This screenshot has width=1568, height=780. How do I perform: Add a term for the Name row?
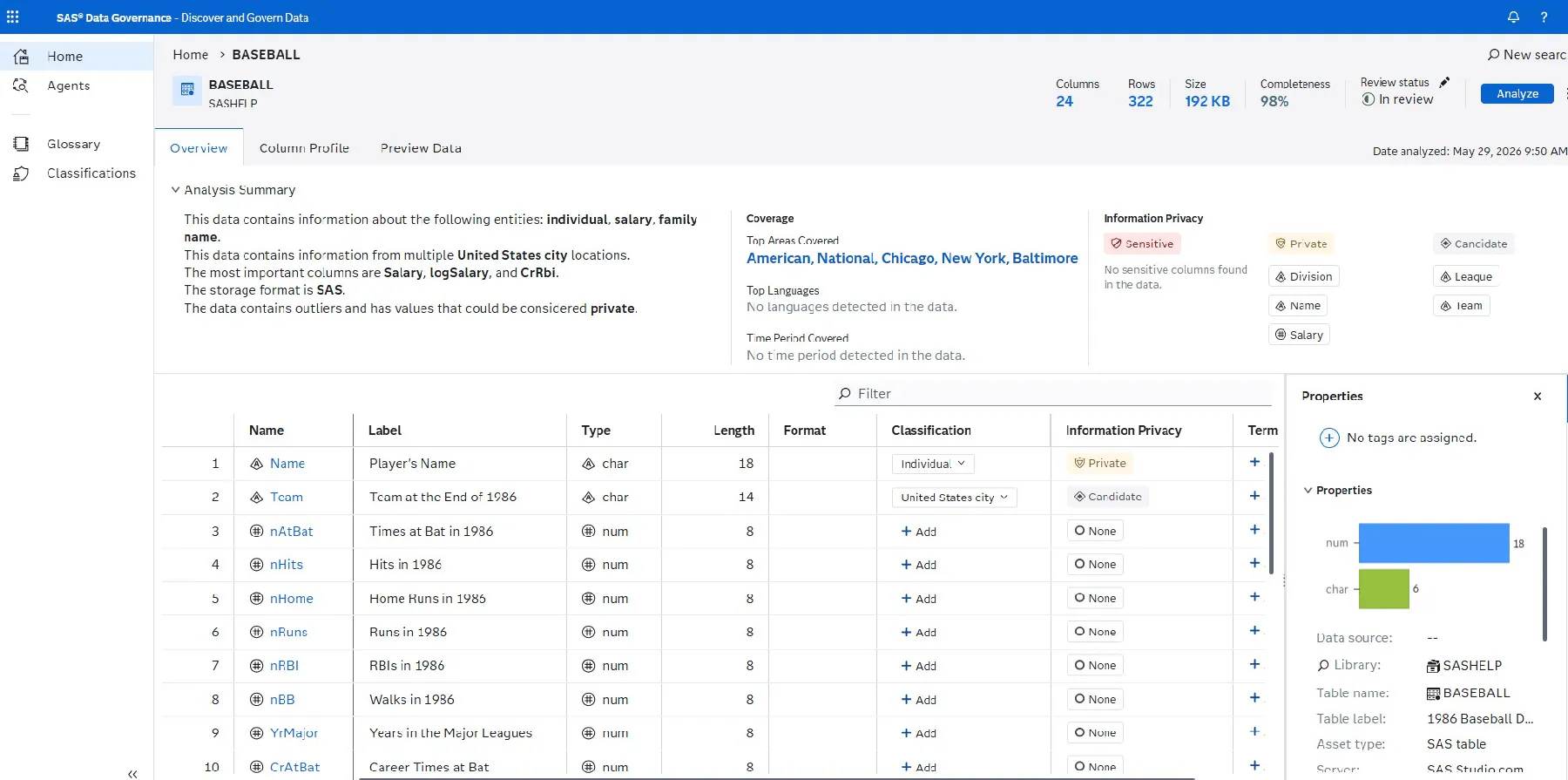click(x=1254, y=462)
